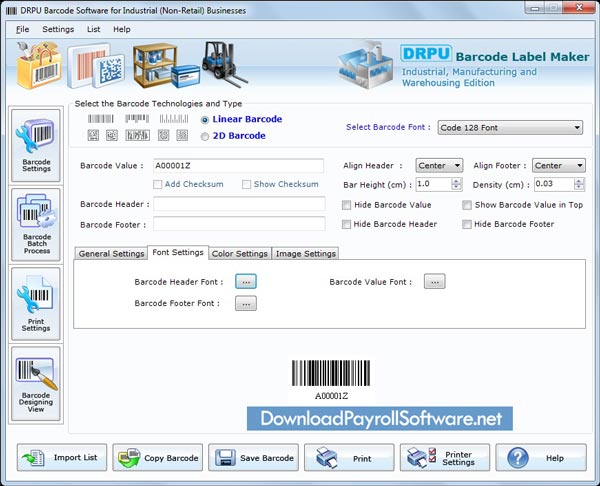Check Hide Barcode Footer
This screenshot has height=486, width=600.
pos(466,224)
